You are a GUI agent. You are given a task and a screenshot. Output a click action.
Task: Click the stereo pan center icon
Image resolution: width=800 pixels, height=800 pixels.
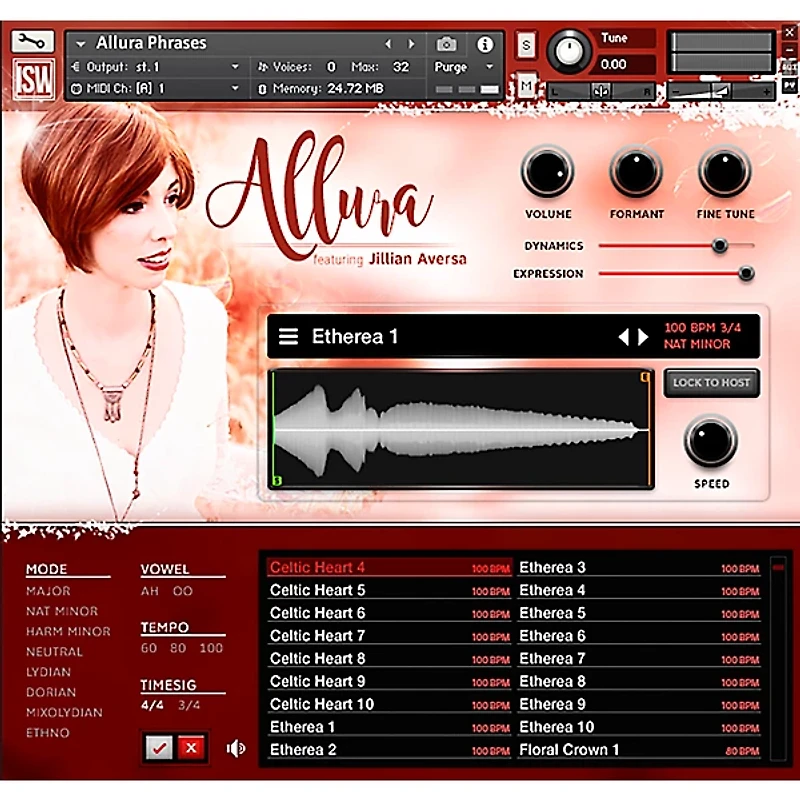click(601, 91)
